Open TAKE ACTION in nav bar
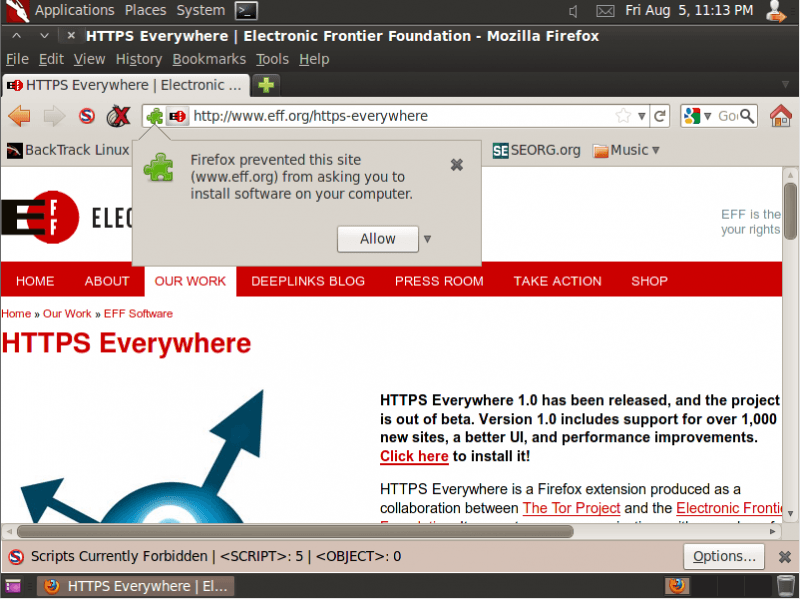The width and height of the screenshot is (800, 600). pos(558,281)
